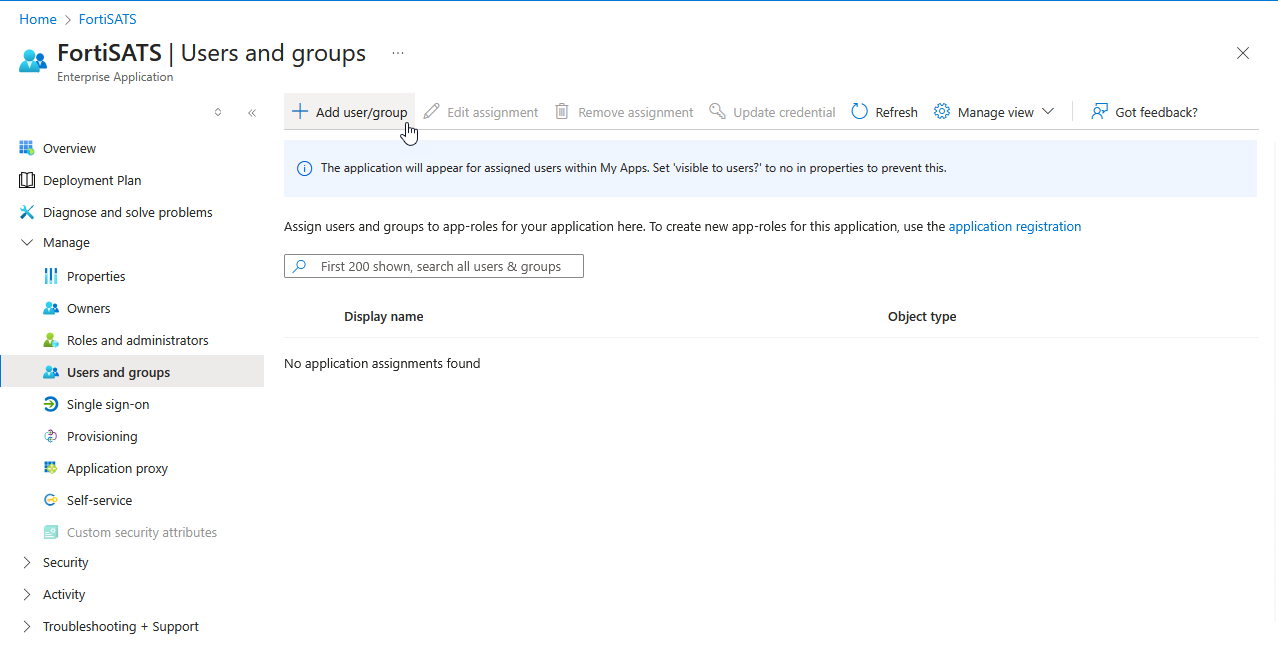Go to the Home breadcrumb

[x=38, y=19]
